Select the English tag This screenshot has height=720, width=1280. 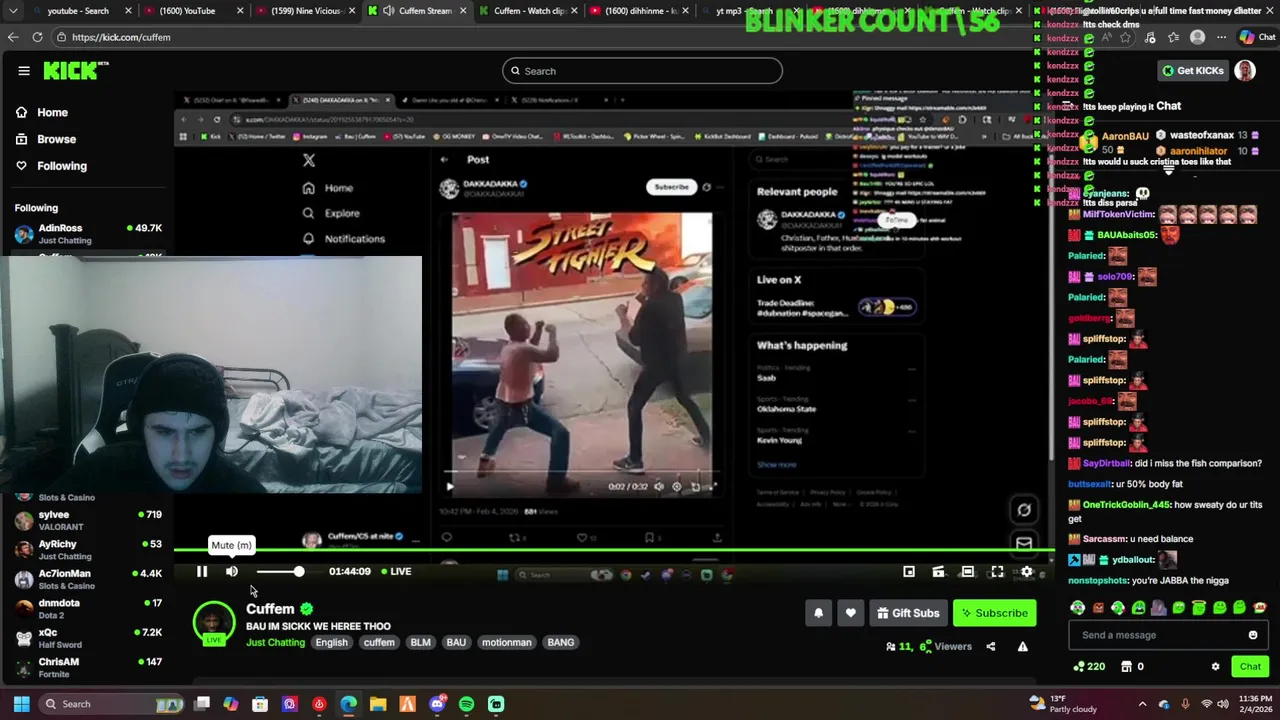pos(331,642)
